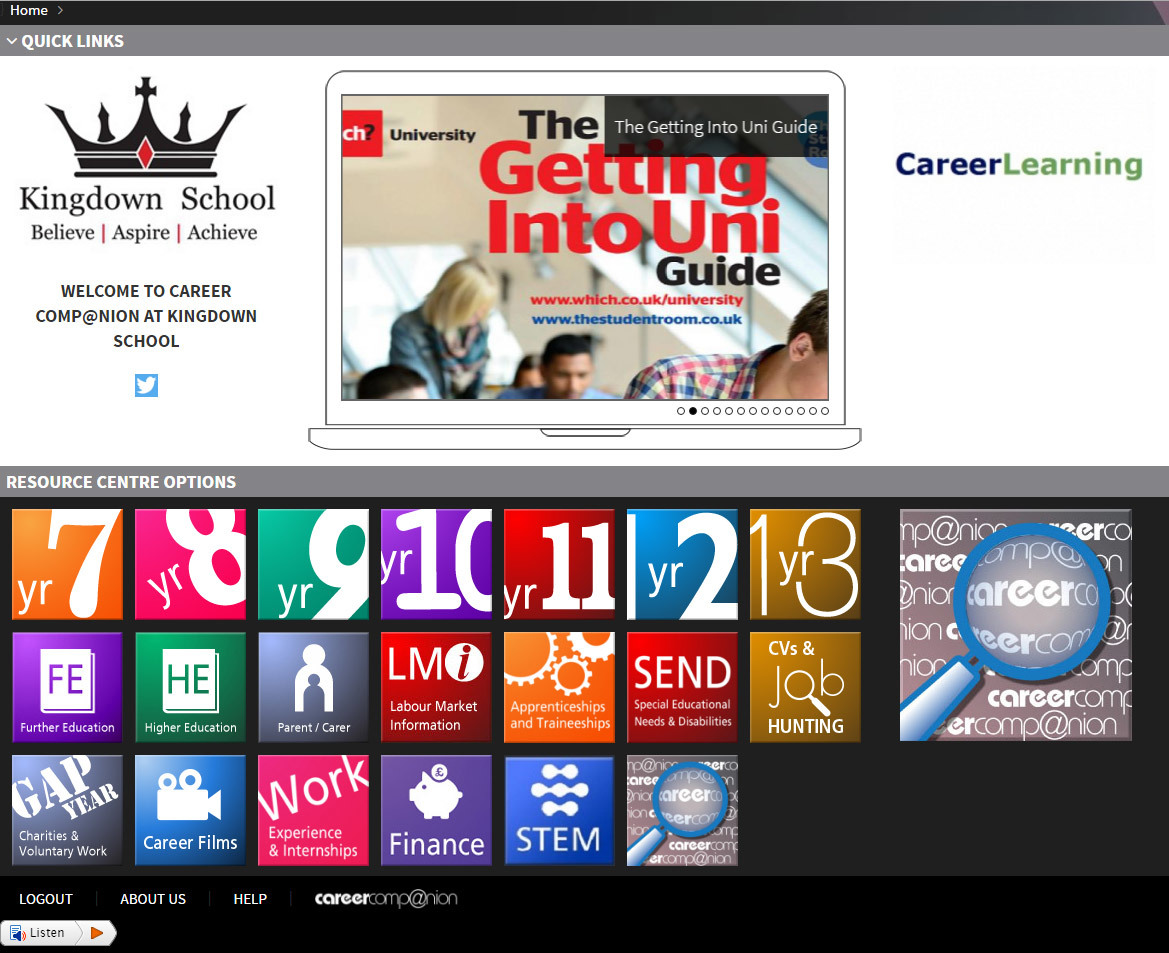Click the careercomp@nion footer logo
The width and height of the screenshot is (1169, 953).
pyautogui.click(x=386, y=899)
